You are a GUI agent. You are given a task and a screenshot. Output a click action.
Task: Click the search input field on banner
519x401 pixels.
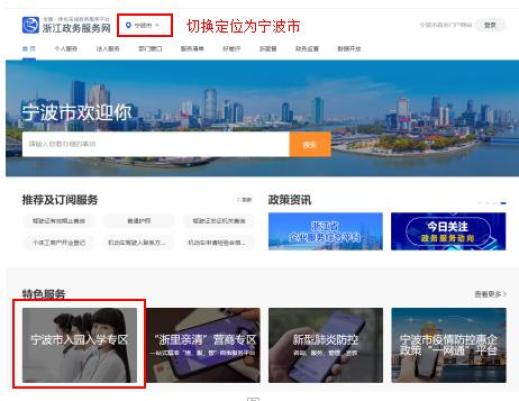pyautogui.click(x=156, y=144)
